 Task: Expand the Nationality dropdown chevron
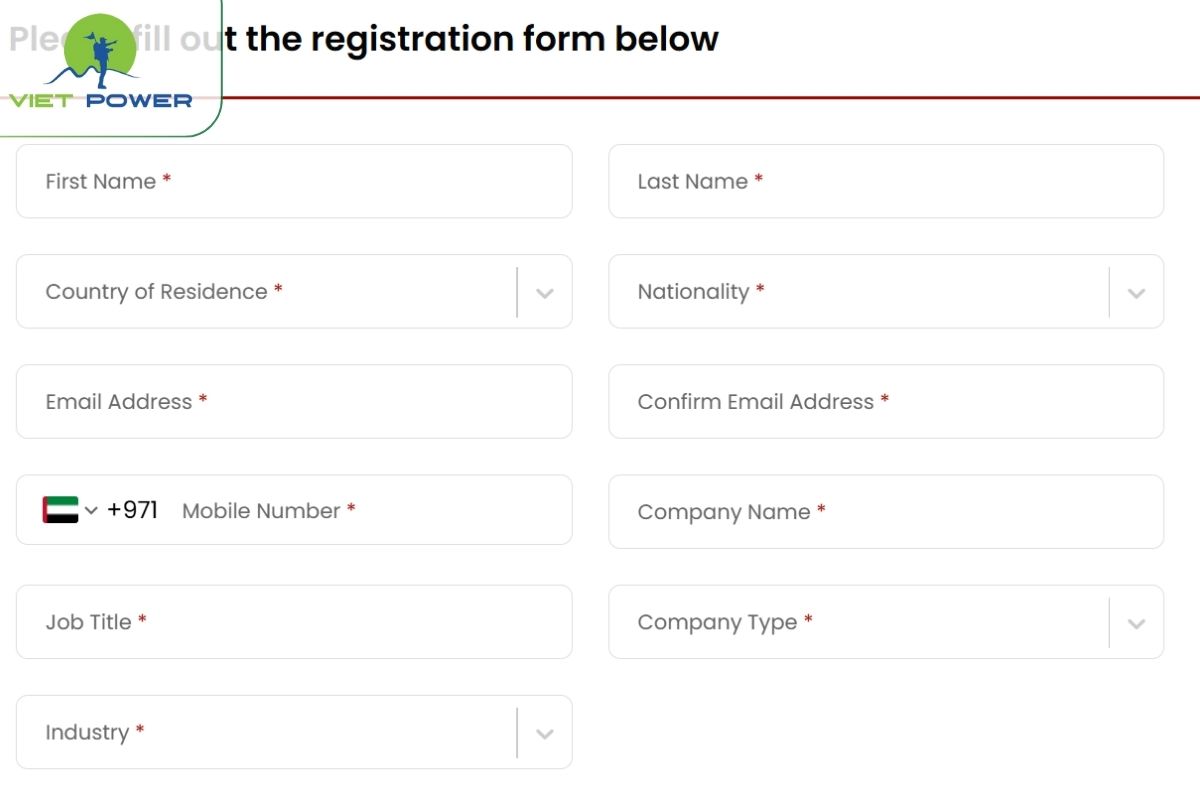1136,293
